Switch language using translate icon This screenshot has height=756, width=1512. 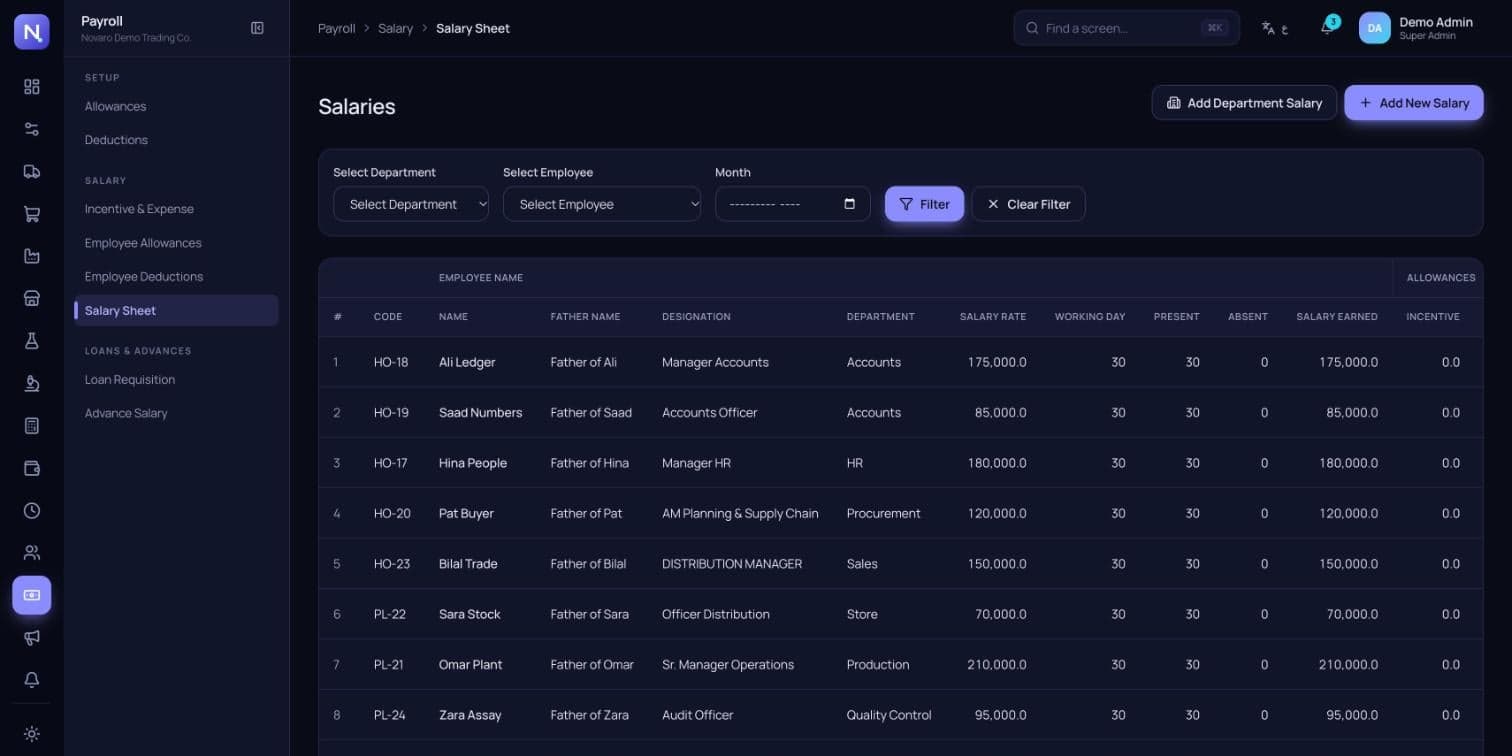1275,28
